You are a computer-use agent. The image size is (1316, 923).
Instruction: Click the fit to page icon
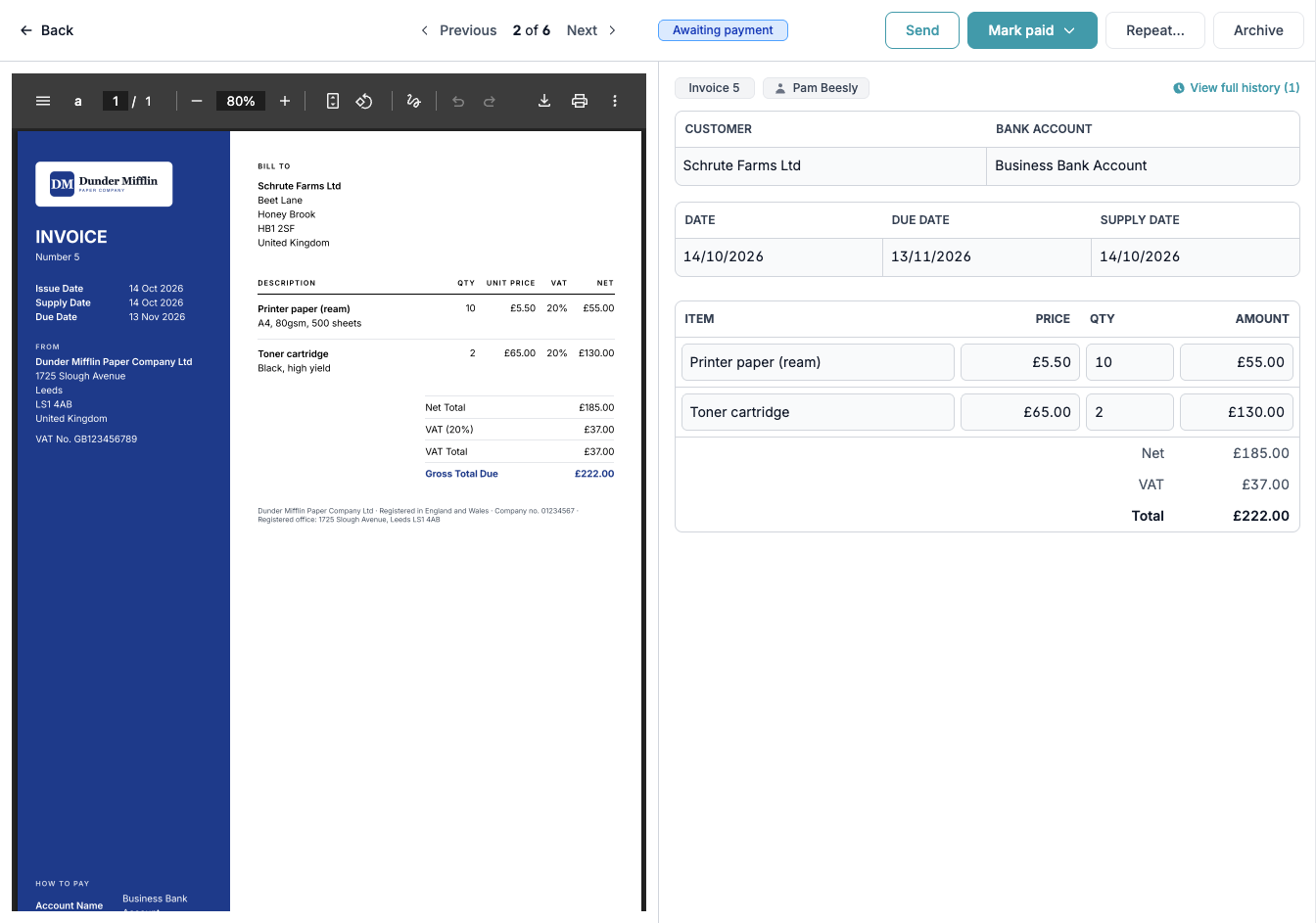tap(333, 101)
